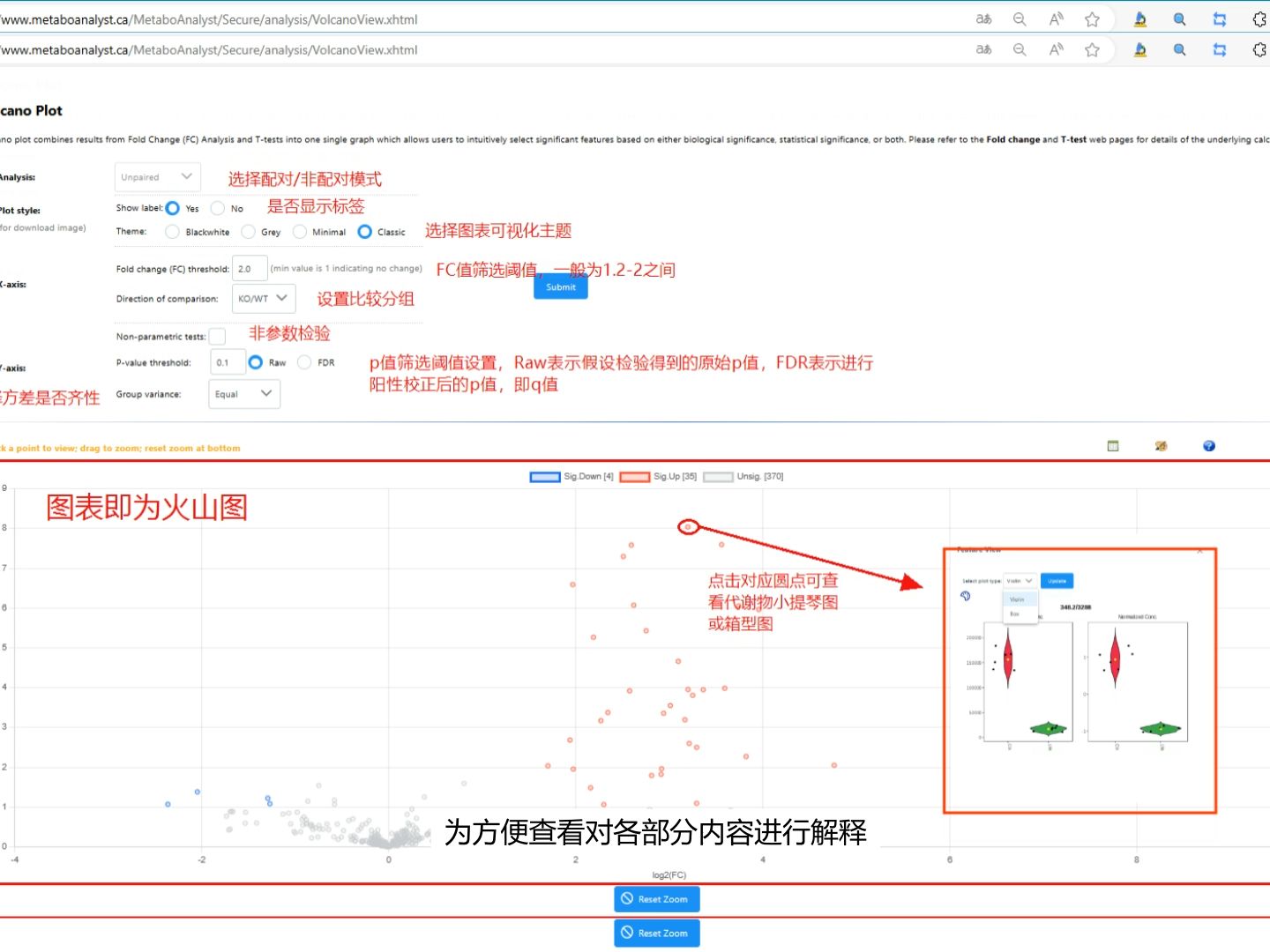Open the browser search sidebar icon

(1179, 19)
